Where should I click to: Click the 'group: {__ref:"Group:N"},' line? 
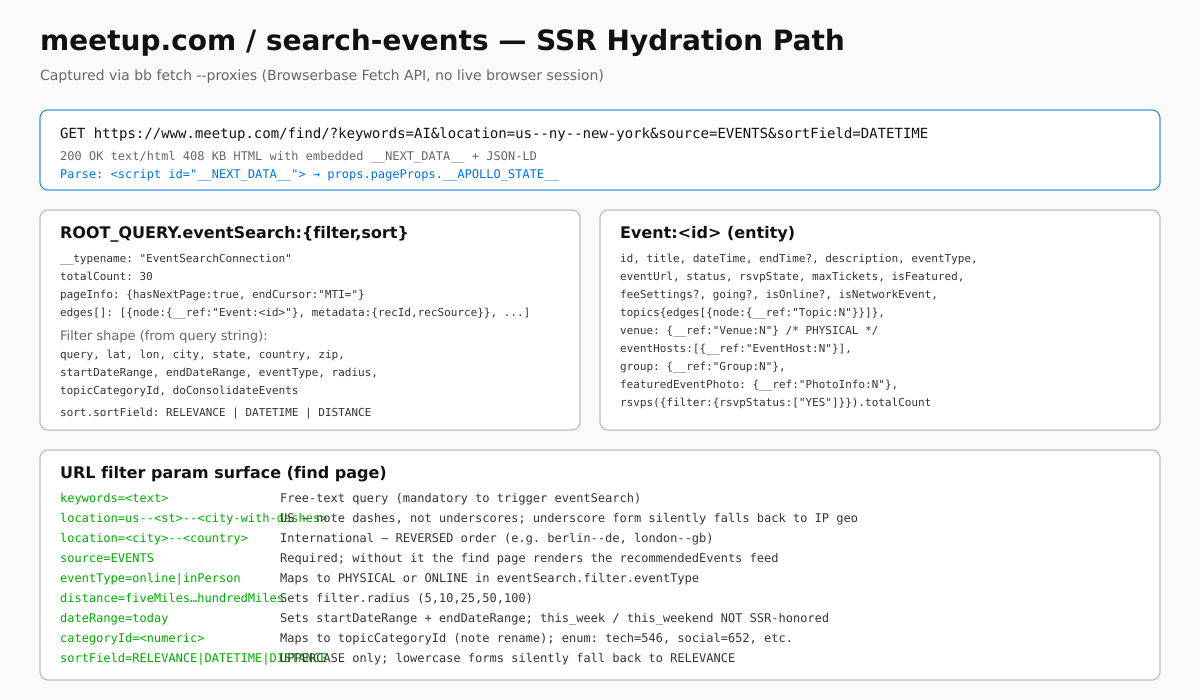click(x=702, y=366)
